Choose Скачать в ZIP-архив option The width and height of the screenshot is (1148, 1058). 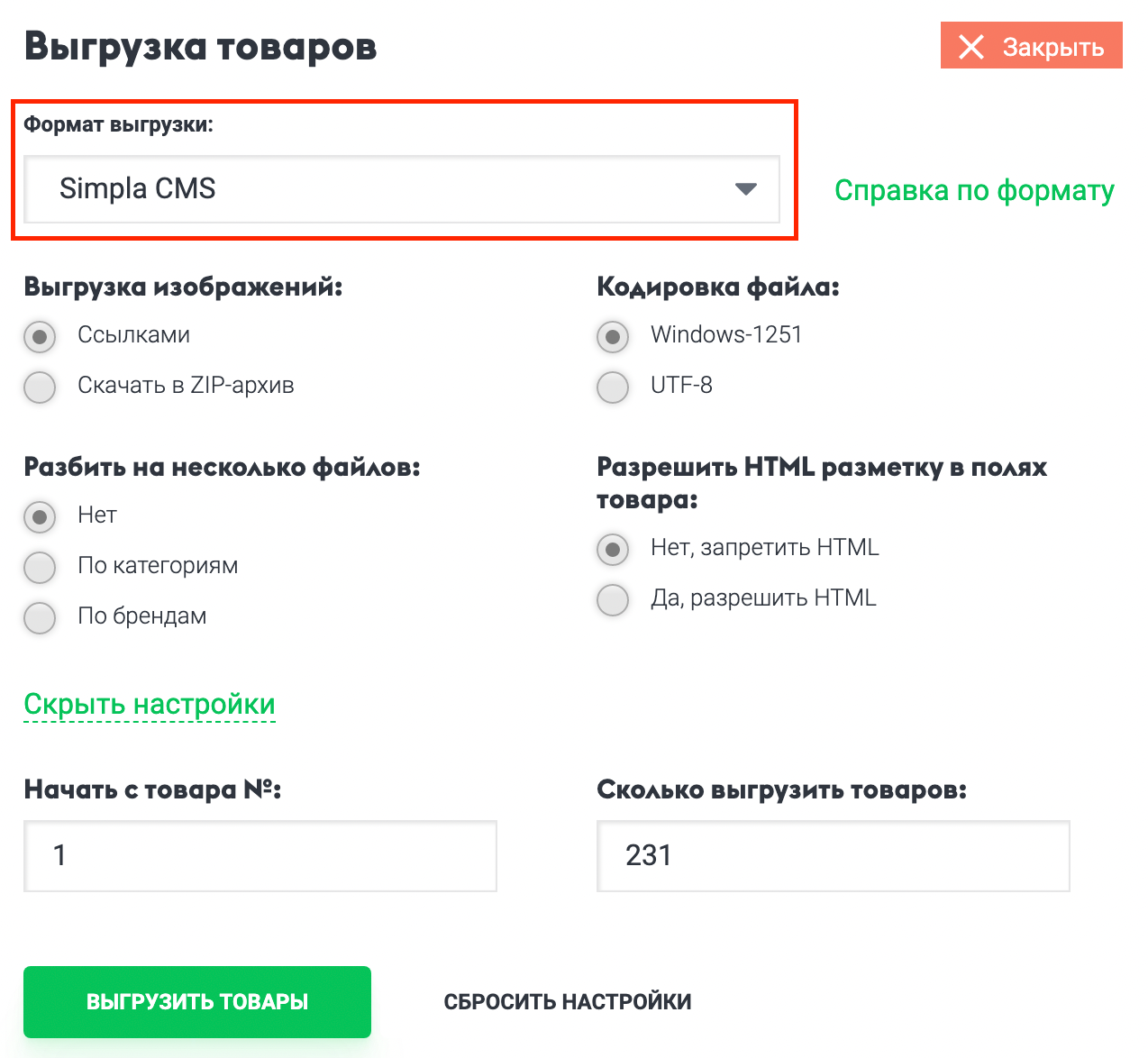point(40,388)
